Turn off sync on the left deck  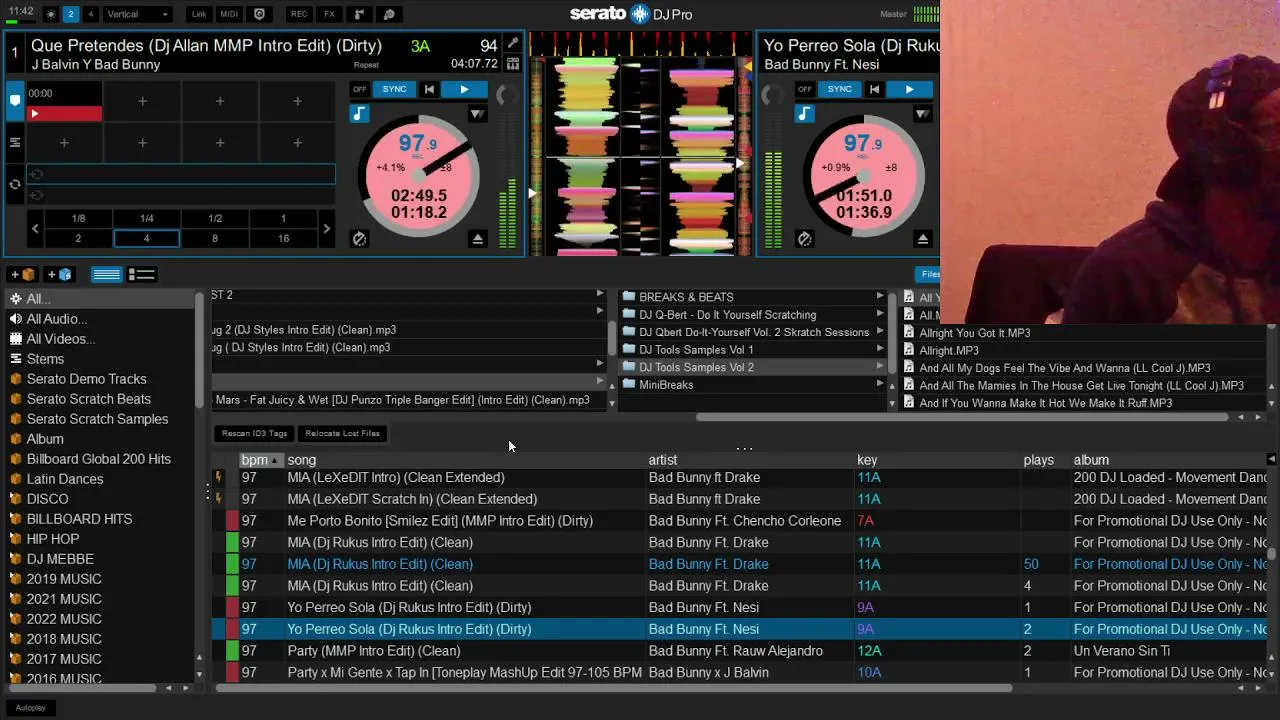[359, 89]
